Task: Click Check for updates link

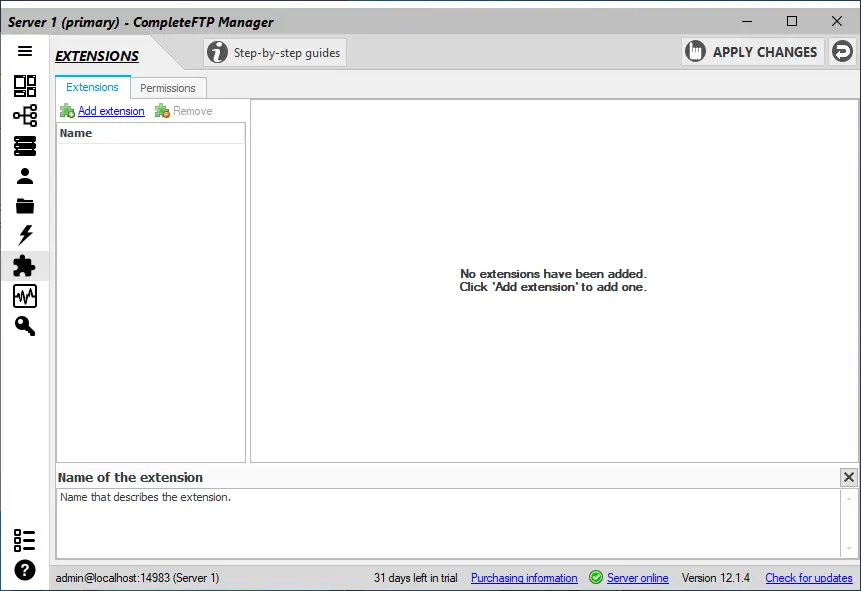Action: (809, 578)
